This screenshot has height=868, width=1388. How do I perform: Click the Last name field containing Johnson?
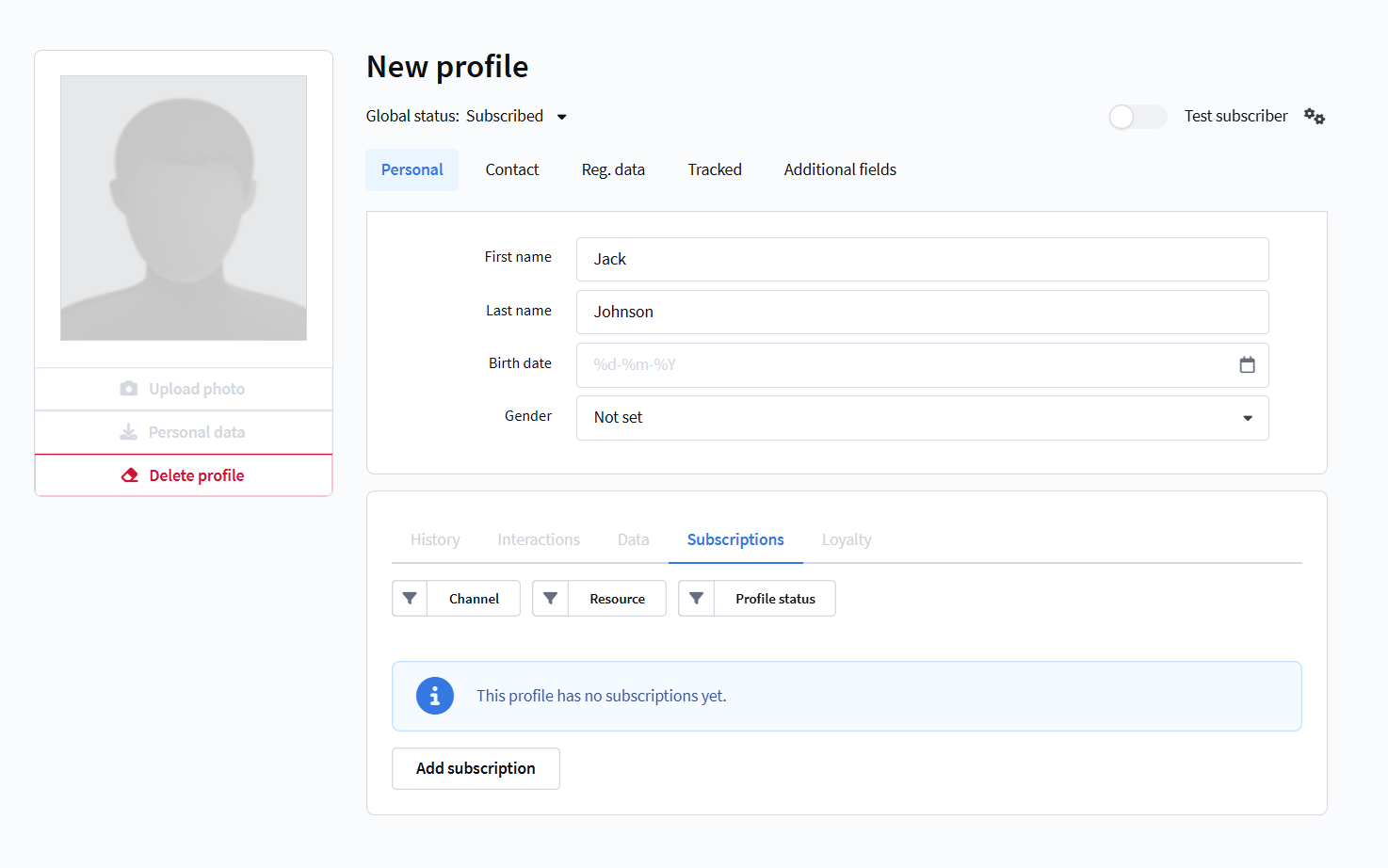[x=923, y=312]
